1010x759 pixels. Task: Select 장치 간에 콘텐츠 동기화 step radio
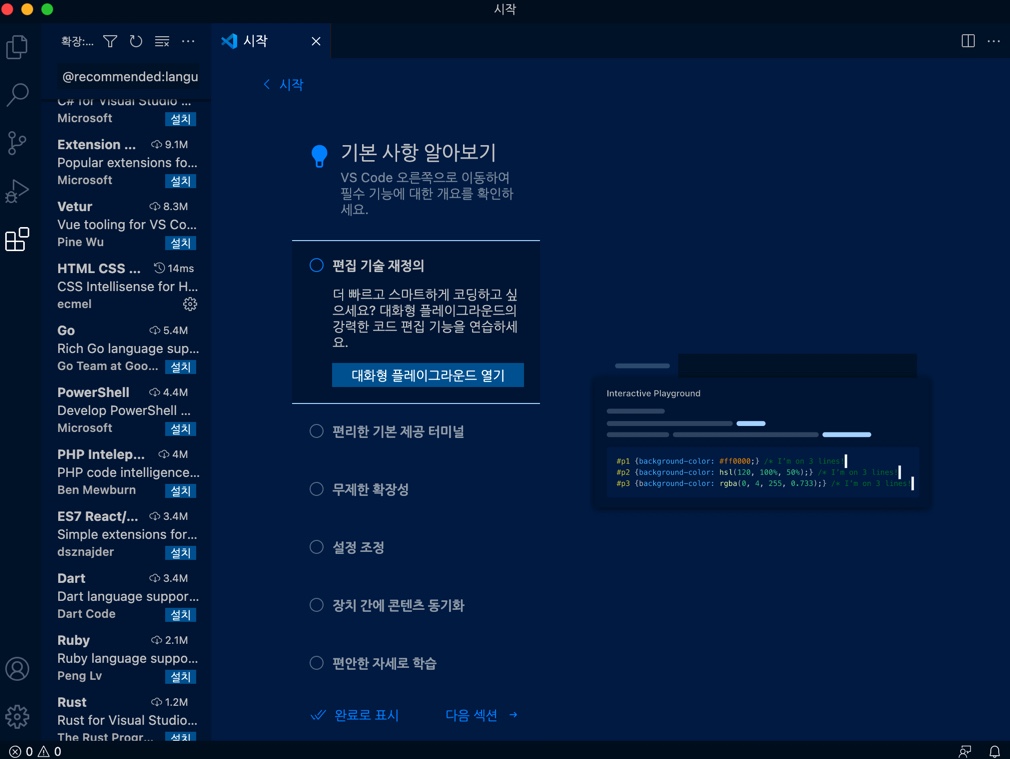click(316, 605)
